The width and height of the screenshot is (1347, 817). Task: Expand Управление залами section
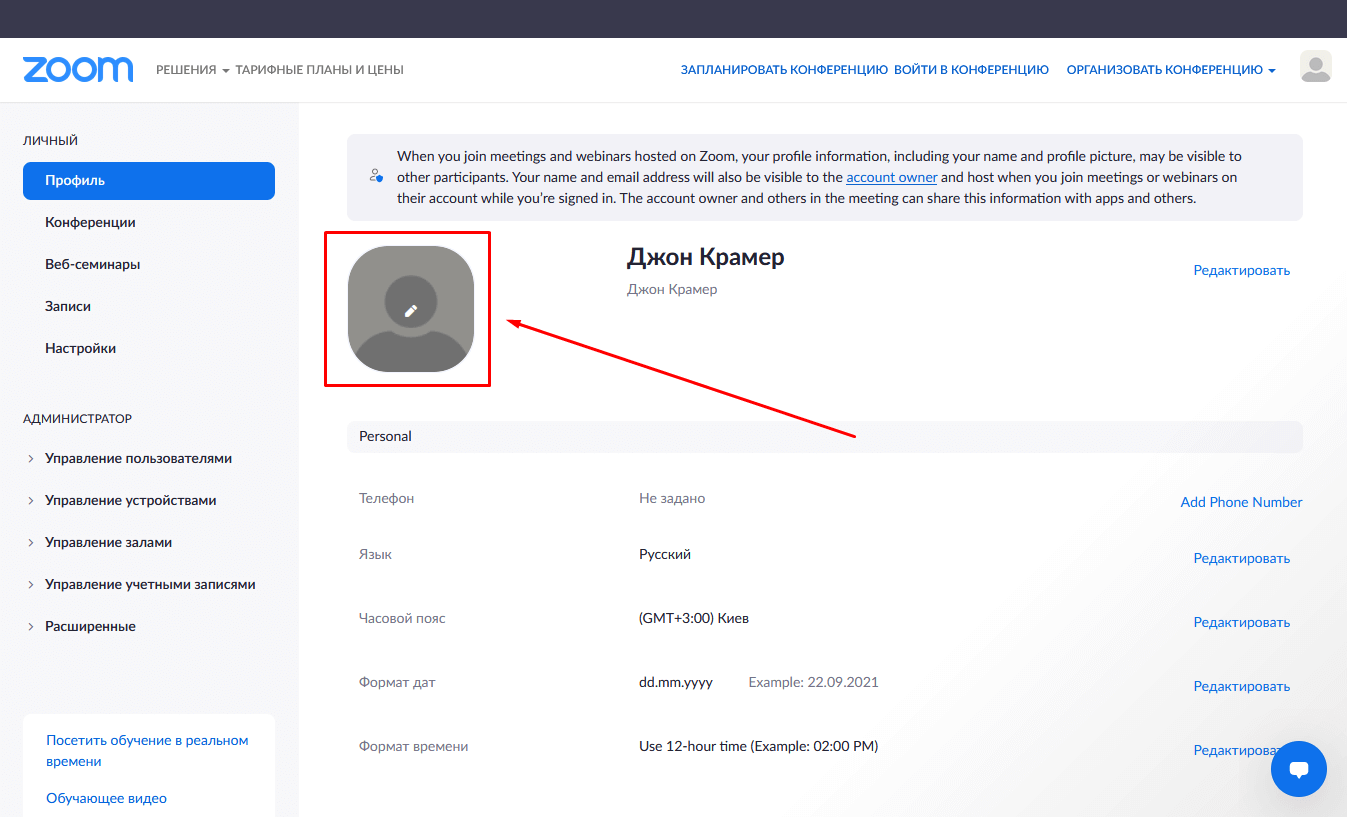(x=108, y=542)
